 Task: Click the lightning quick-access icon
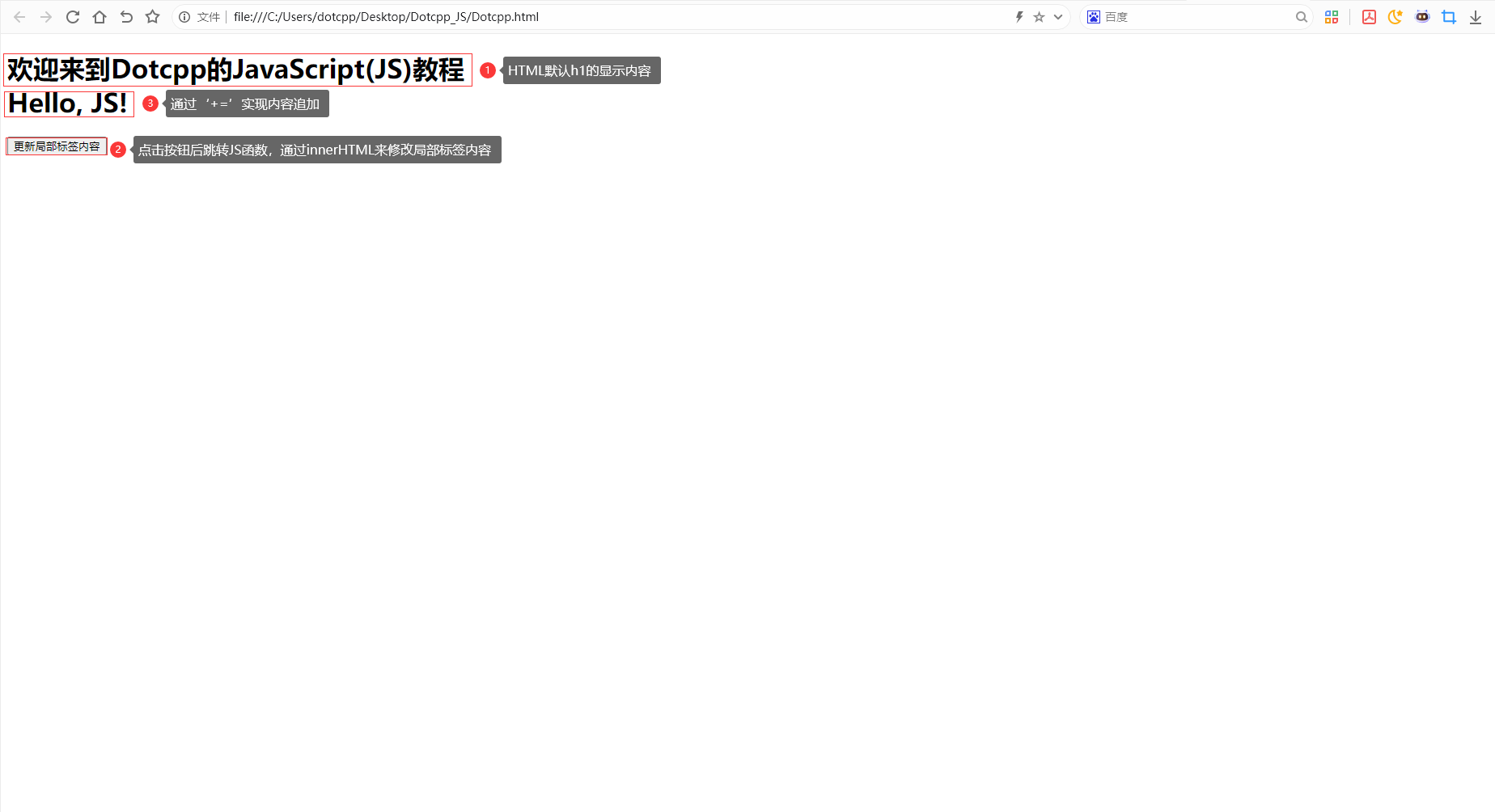pos(1019,16)
